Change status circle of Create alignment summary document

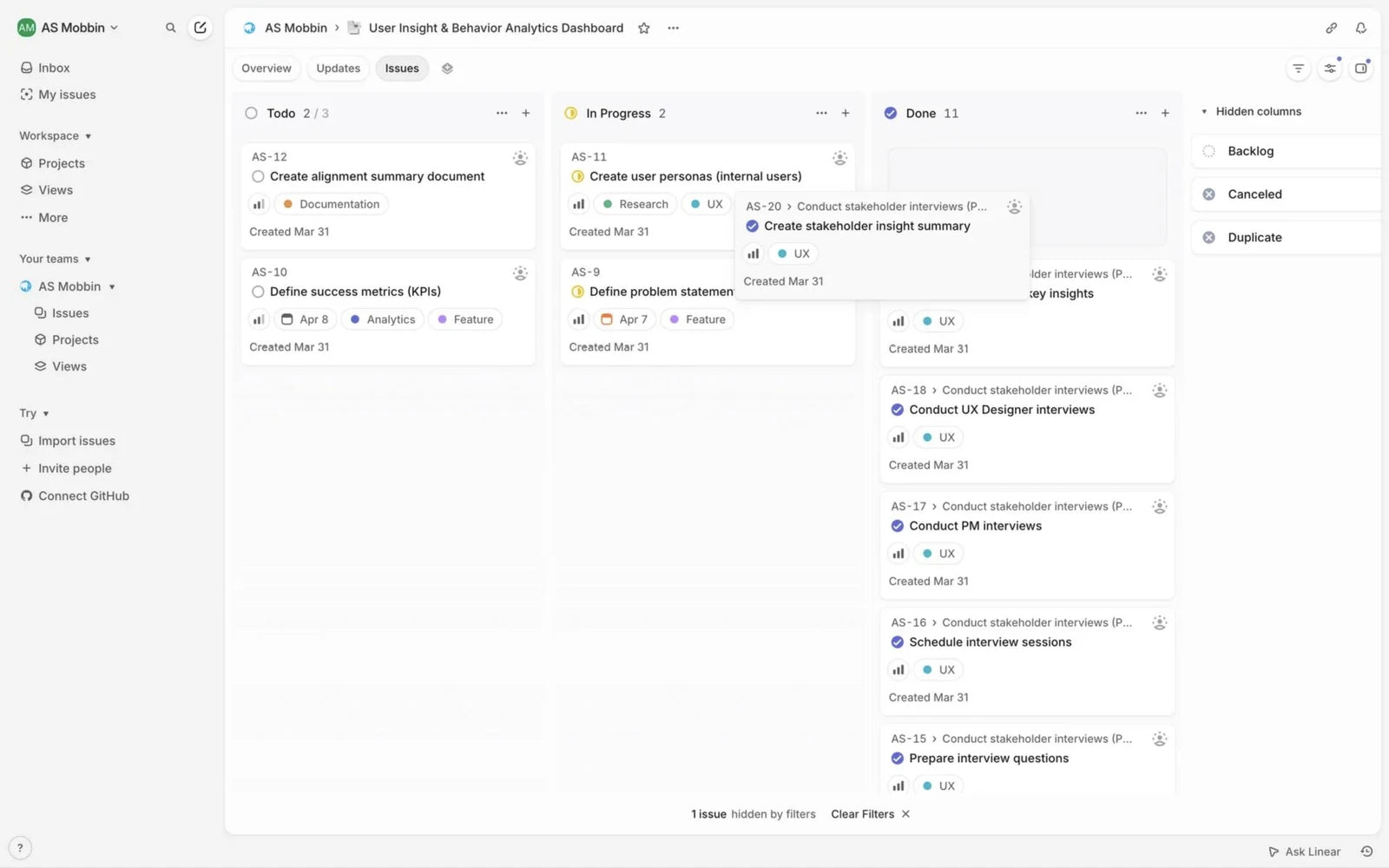pyautogui.click(x=258, y=176)
